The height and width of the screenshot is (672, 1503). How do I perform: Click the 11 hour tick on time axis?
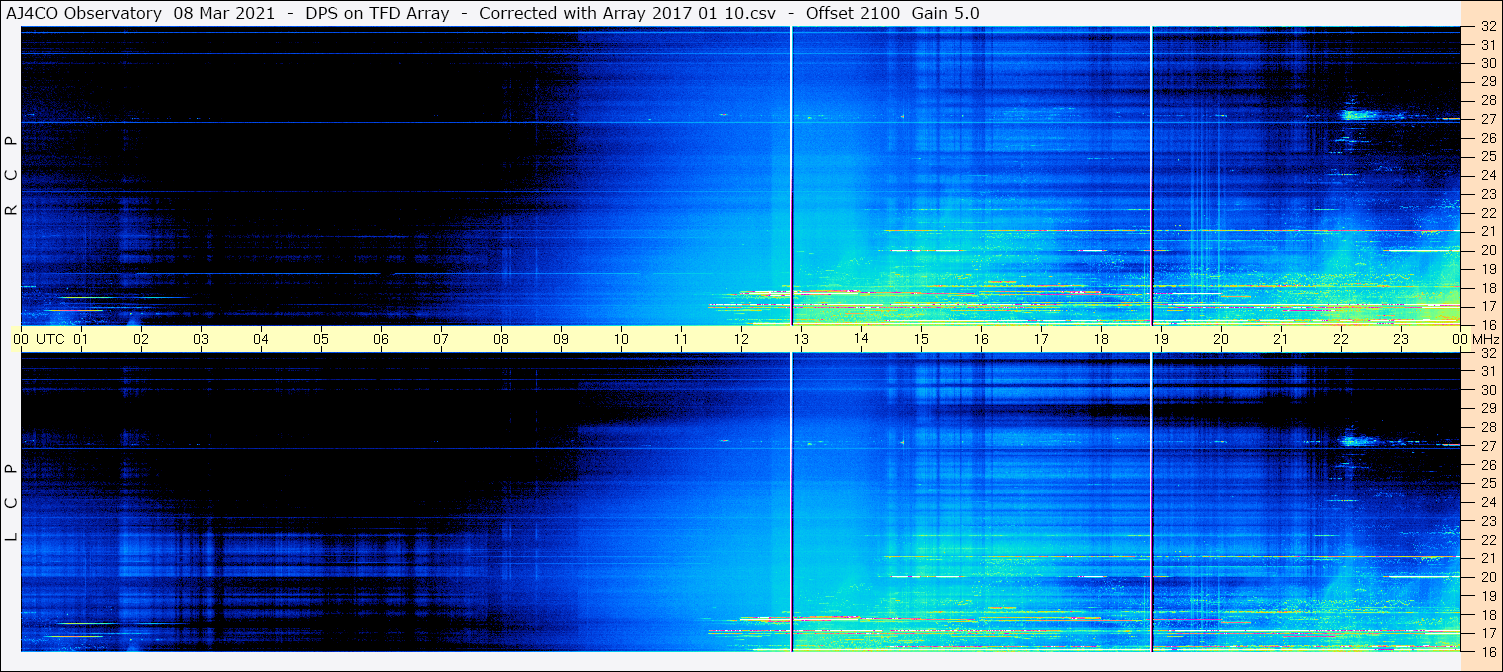point(681,339)
